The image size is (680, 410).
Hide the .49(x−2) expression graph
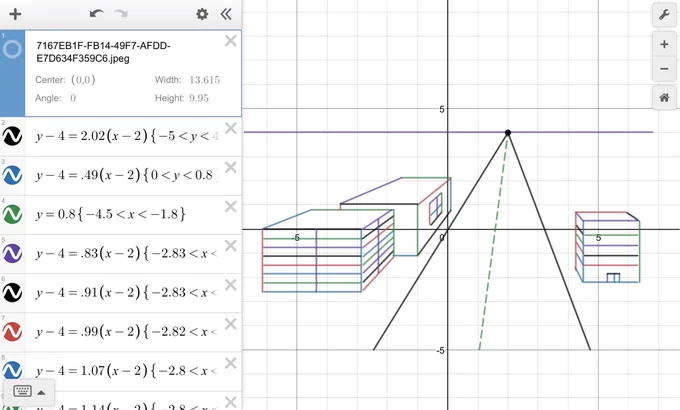(12, 175)
